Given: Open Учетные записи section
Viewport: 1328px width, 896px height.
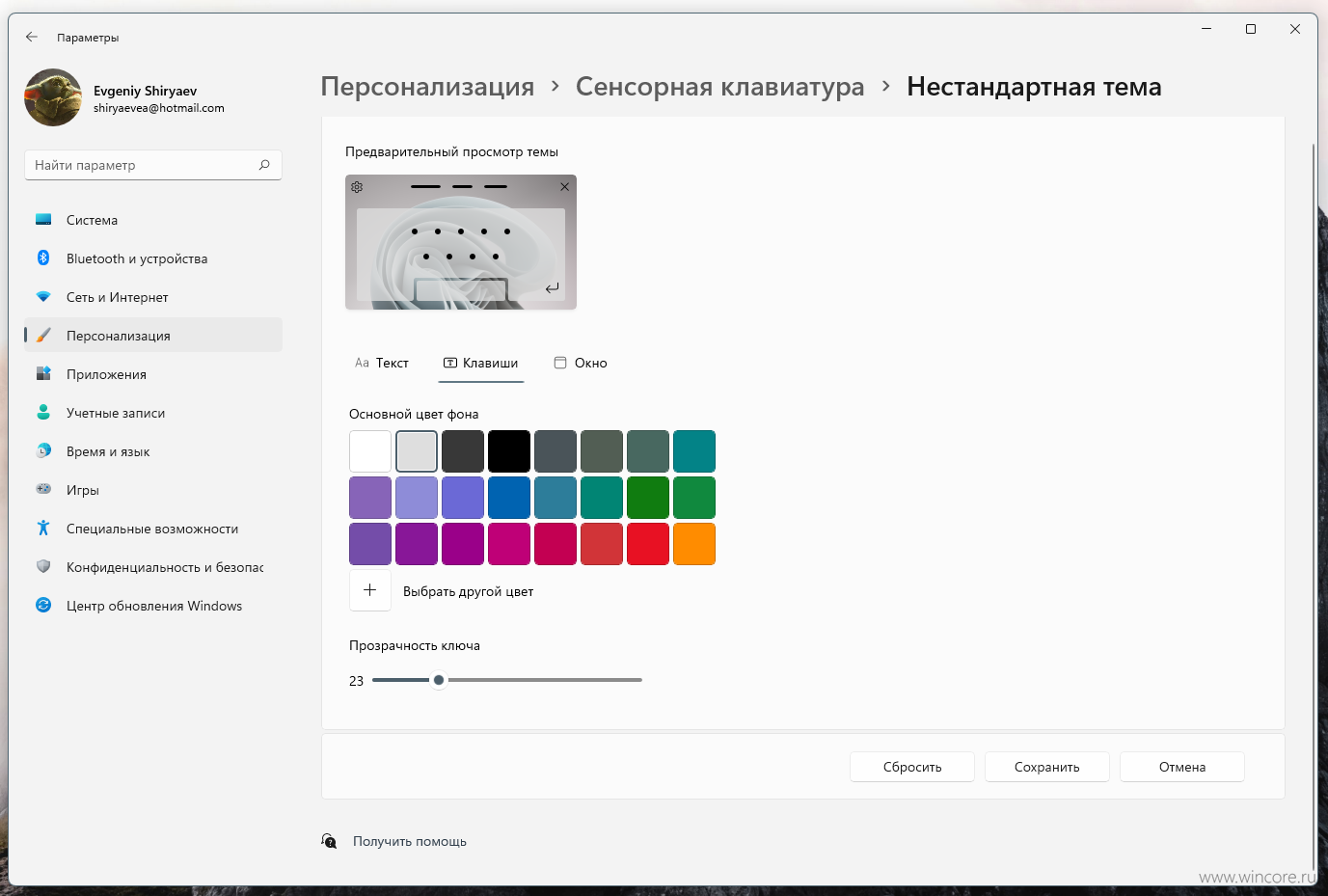Looking at the screenshot, I should pyautogui.click(x=153, y=413).
